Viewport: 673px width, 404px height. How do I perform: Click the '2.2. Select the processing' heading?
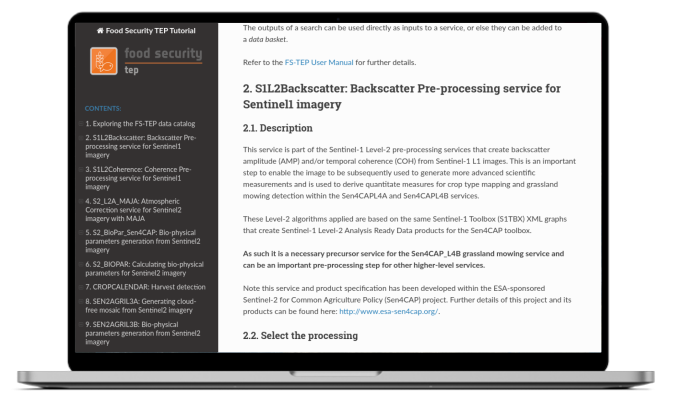(300, 335)
